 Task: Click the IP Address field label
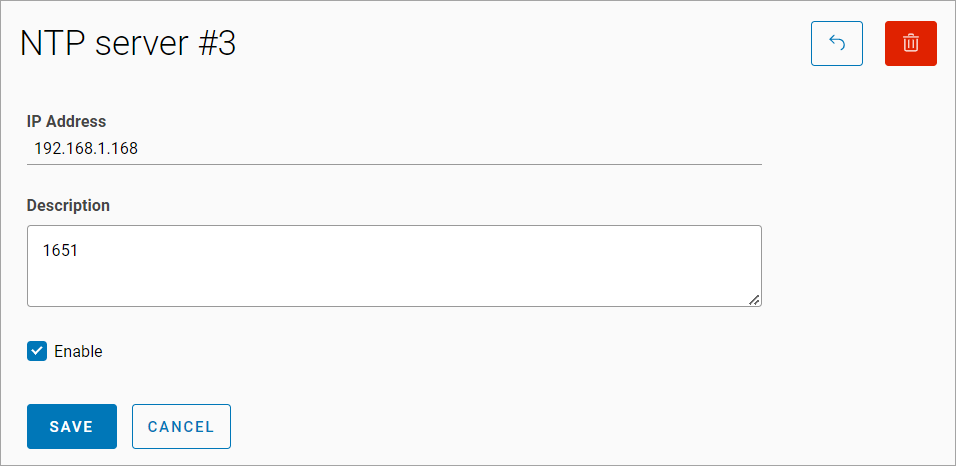click(x=66, y=121)
